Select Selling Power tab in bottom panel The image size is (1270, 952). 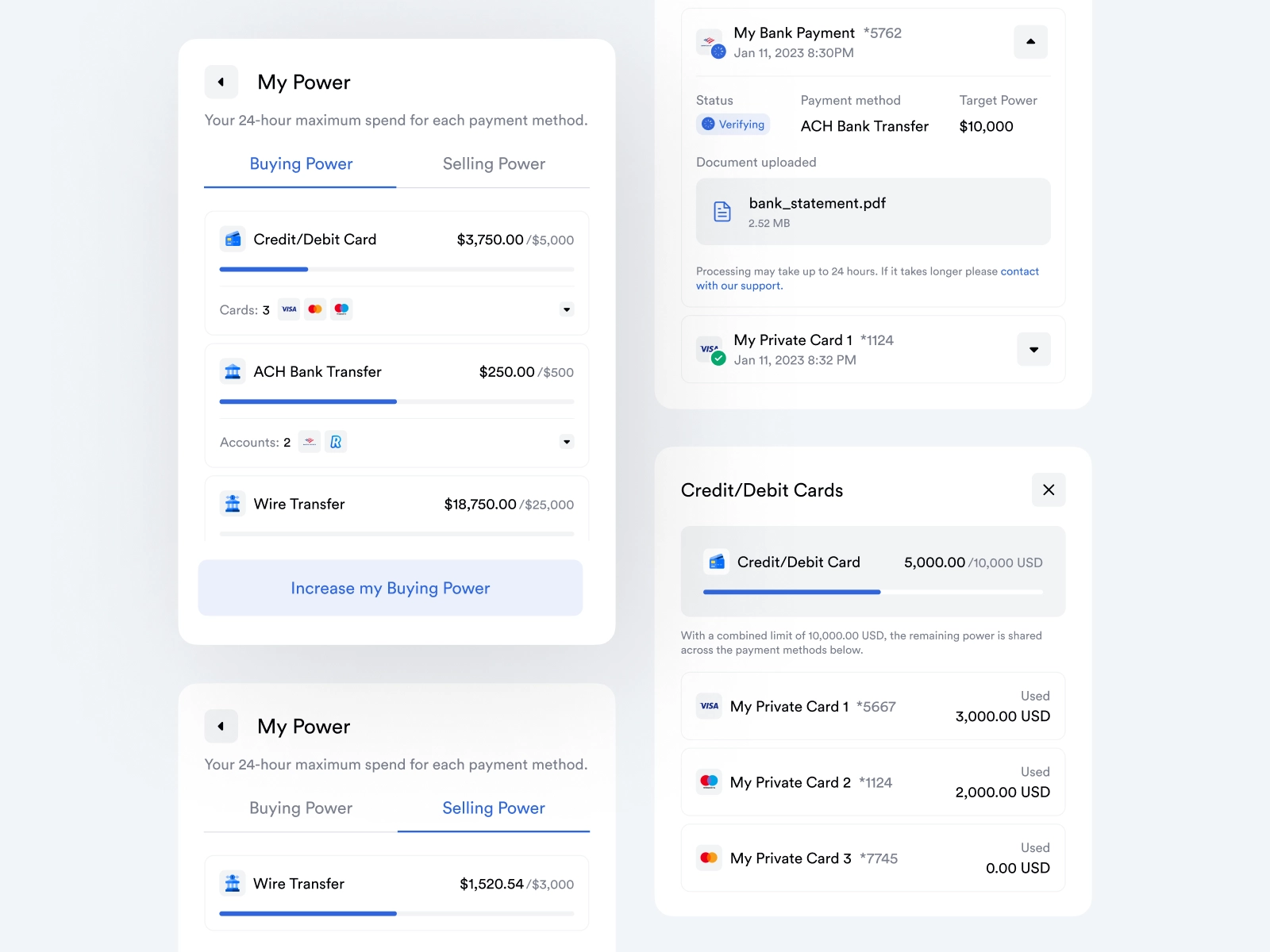494,808
